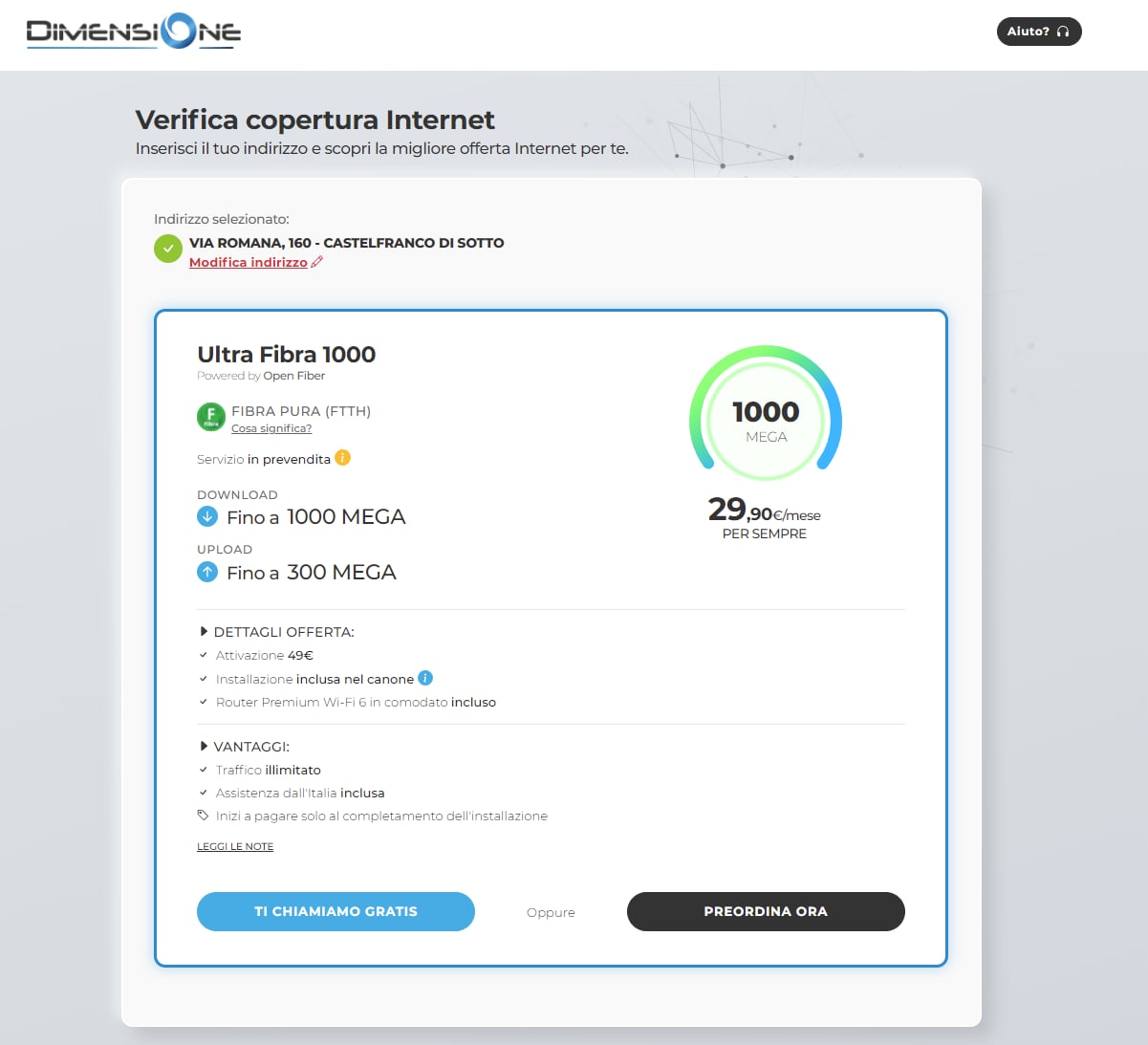Click the 29,90€/mese price
This screenshot has height=1045, width=1148.
[765, 510]
